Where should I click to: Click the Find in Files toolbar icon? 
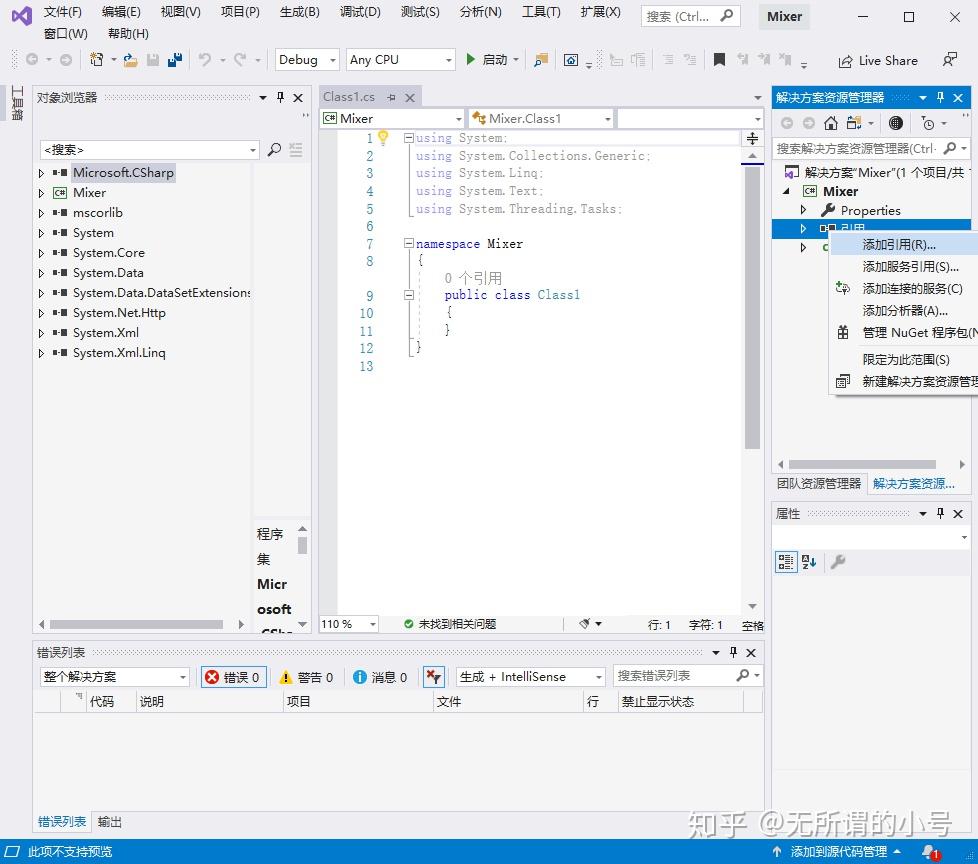point(541,60)
